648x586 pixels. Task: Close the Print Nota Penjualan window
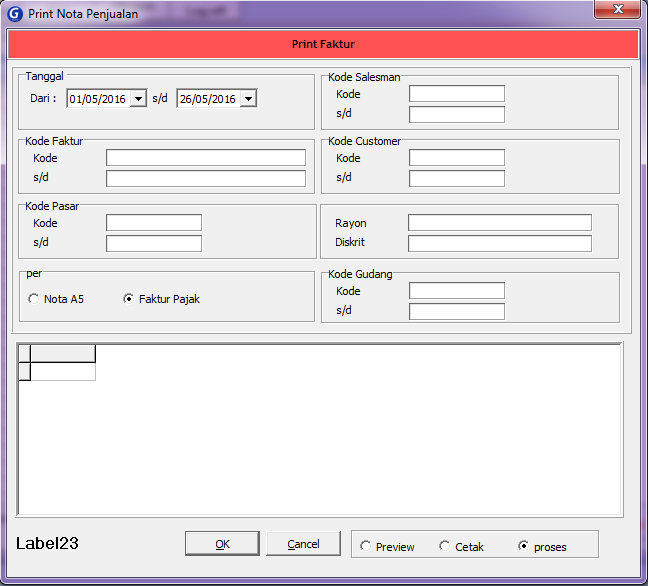pos(616,10)
